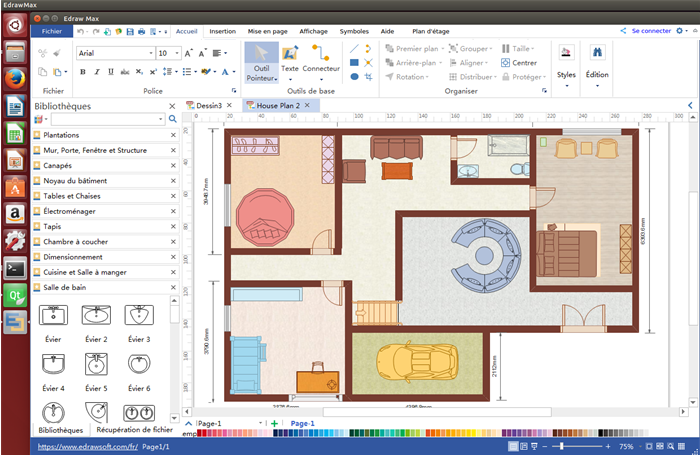This screenshot has height=455, width=700.
Task: Click the add page plus icon
Action: 274,424
